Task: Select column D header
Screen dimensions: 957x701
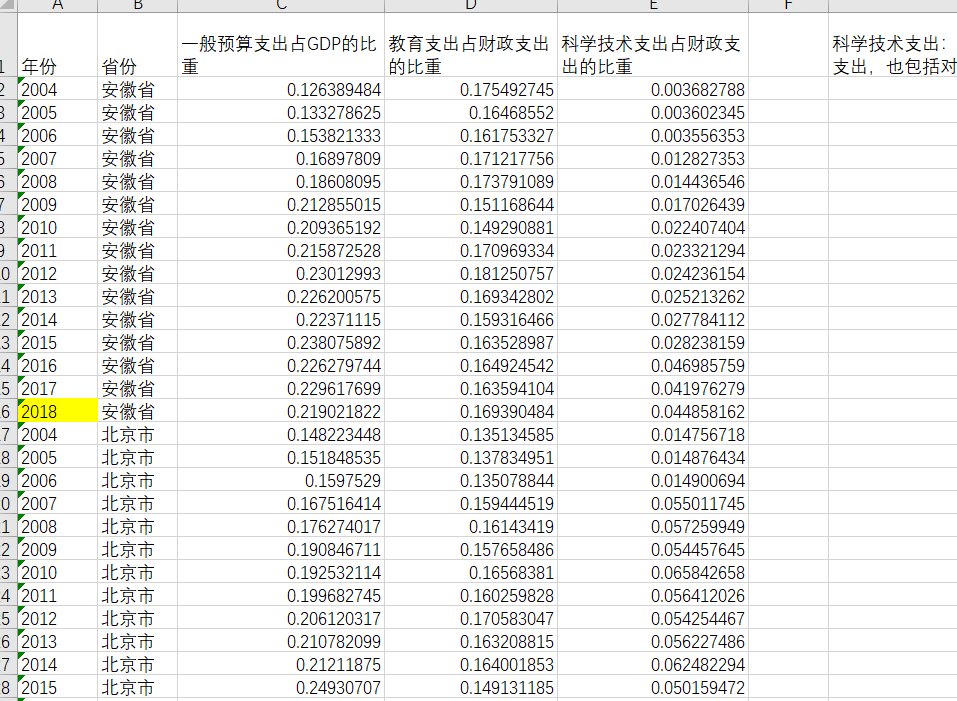Action: [471, 5]
